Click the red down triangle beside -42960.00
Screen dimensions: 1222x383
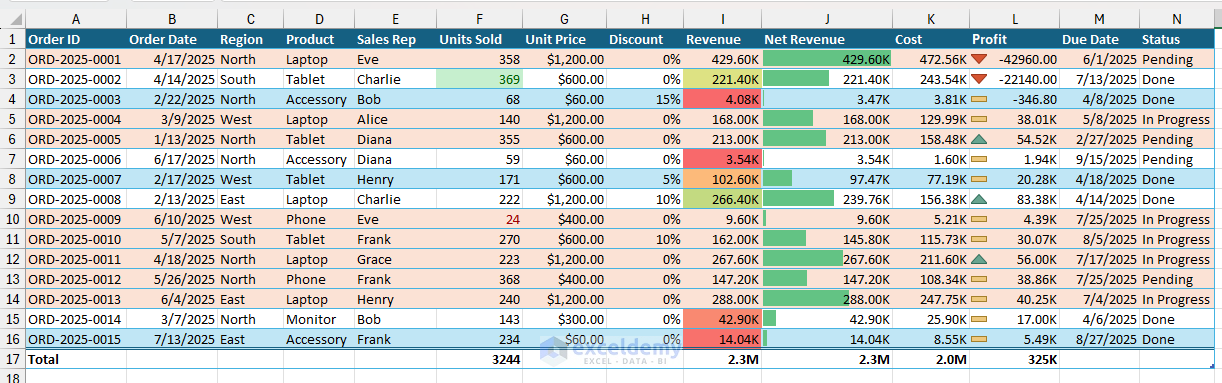[x=979, y=59]
